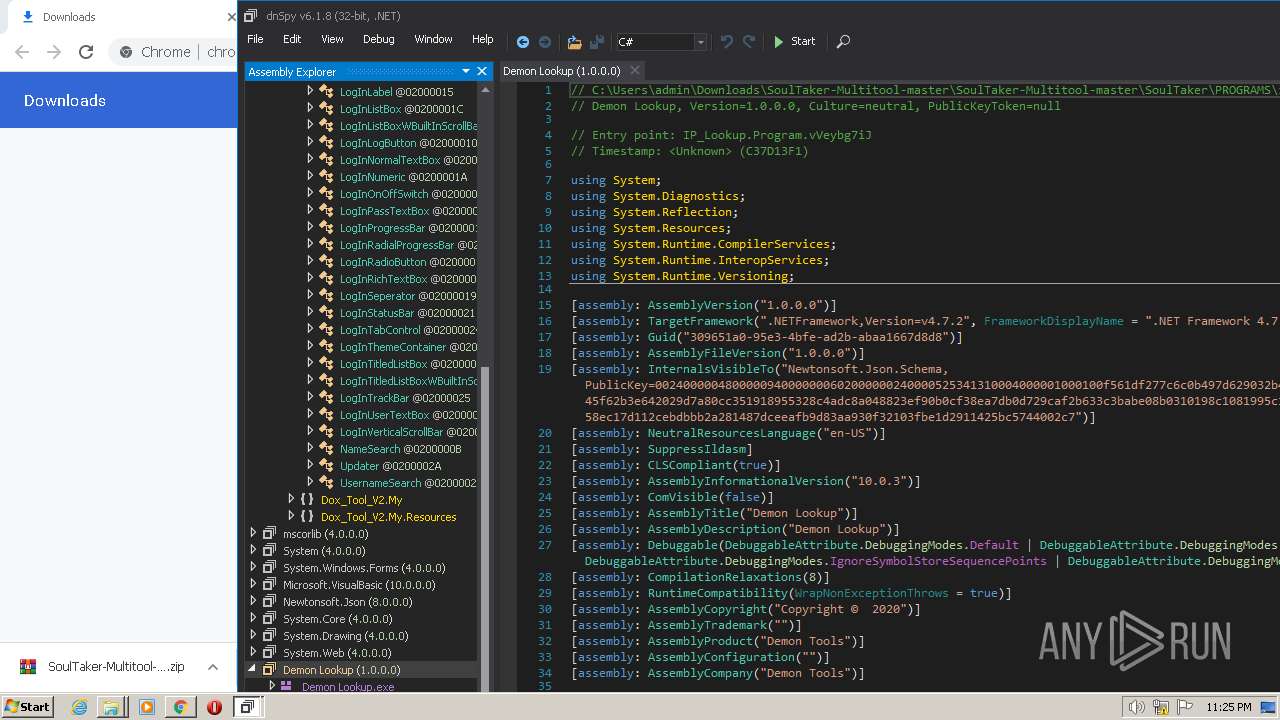Select LogInTabControl in the tree

pos(380,329)
